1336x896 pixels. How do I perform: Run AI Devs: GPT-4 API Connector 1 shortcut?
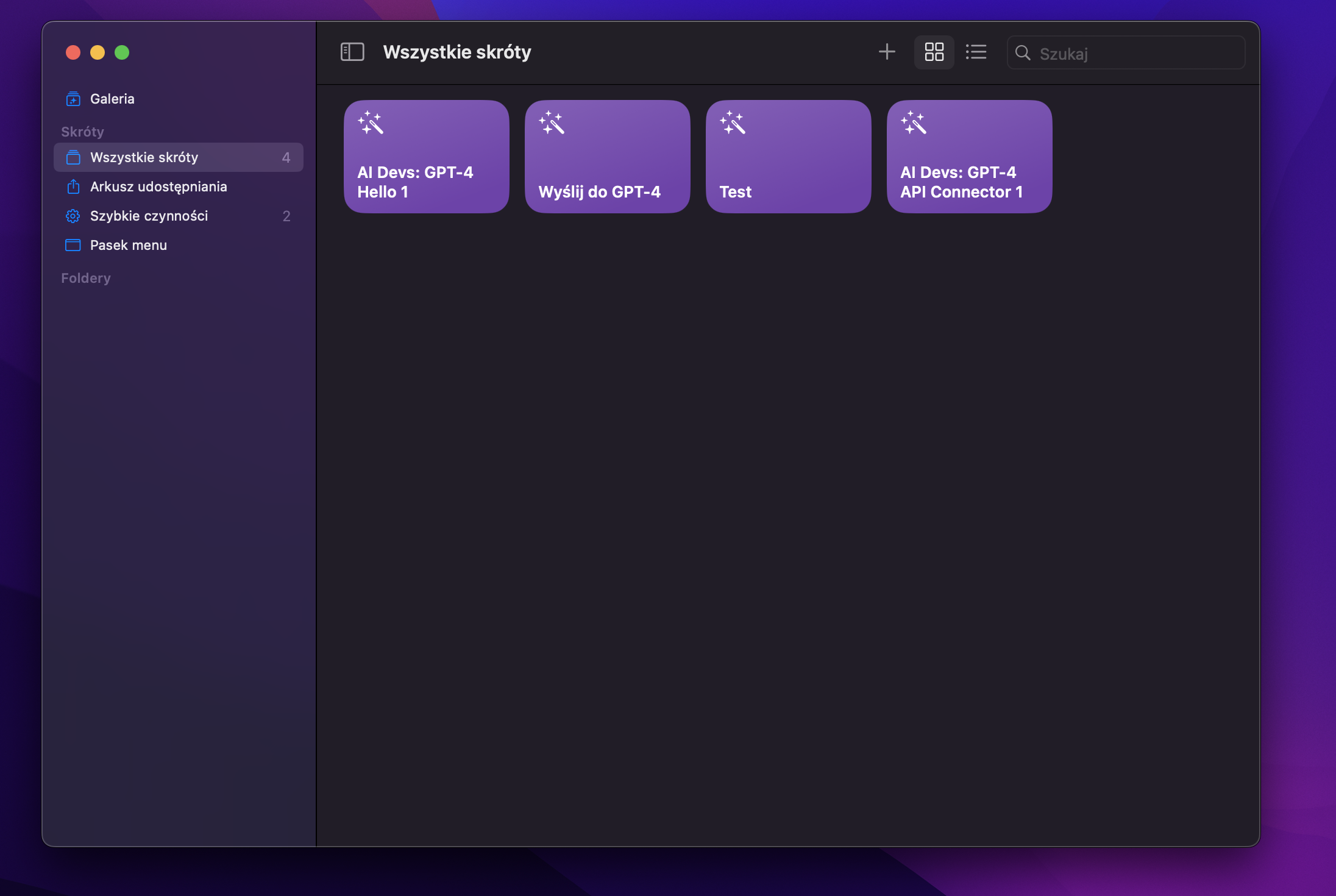[969, 157]
